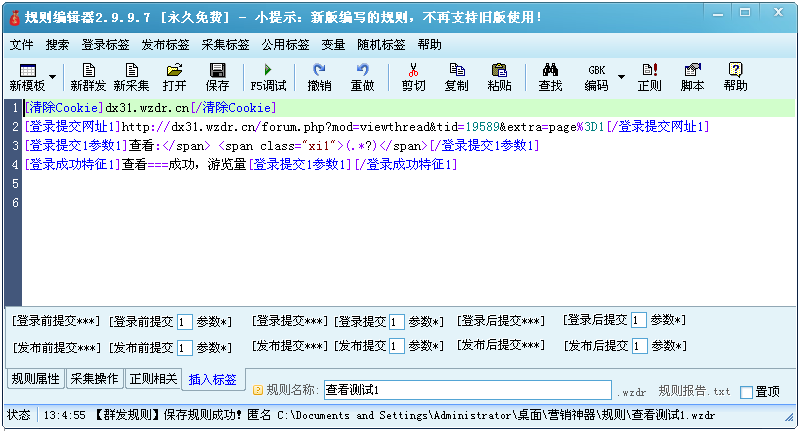
Task: Start F5调试 debugging
Action: [x=267, y=76]
